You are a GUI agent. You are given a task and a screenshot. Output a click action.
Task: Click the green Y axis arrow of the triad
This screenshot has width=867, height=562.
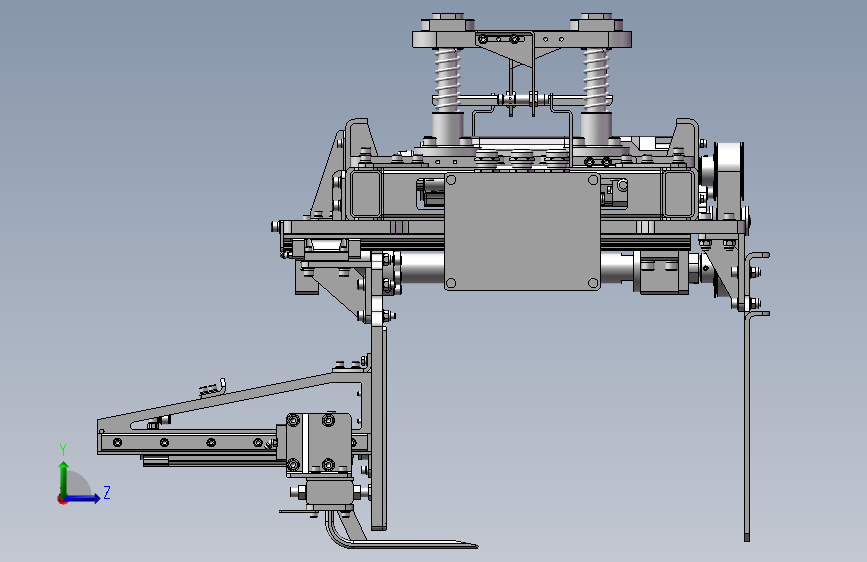pos(64,477)
